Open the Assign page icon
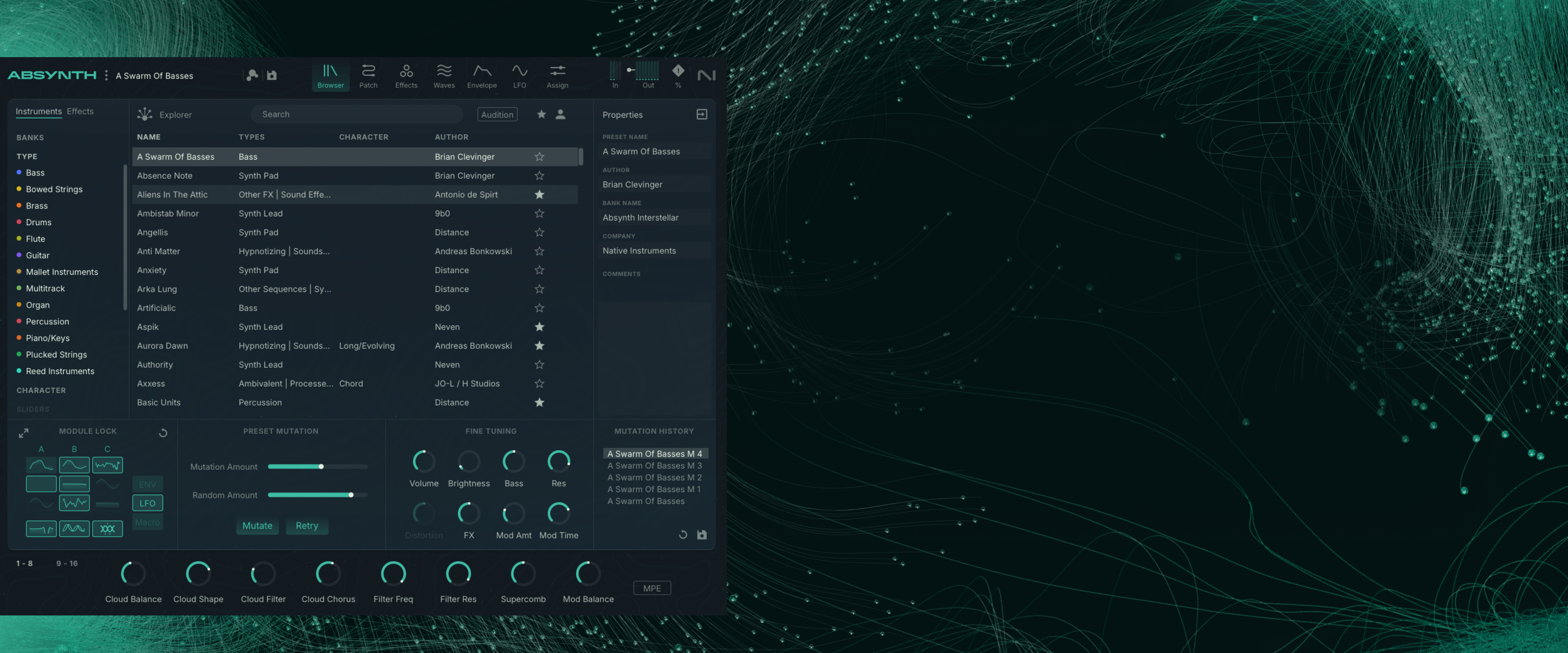The image size is (1568, 653). pos(557,76)
